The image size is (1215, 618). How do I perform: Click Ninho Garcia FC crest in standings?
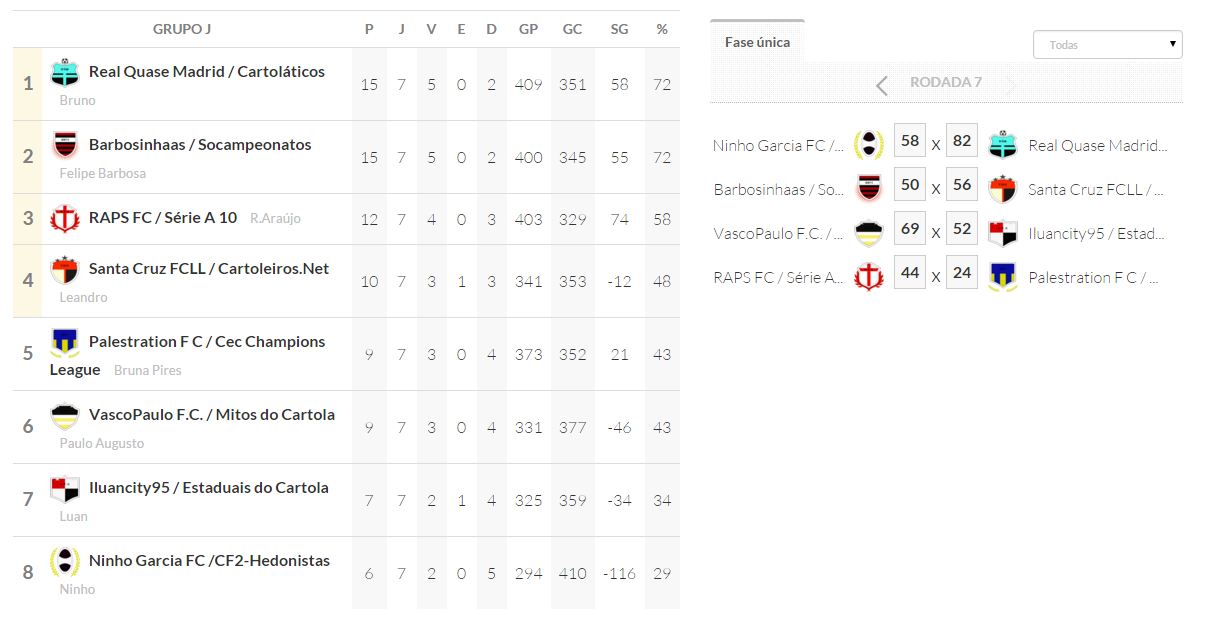click(64, 561)
